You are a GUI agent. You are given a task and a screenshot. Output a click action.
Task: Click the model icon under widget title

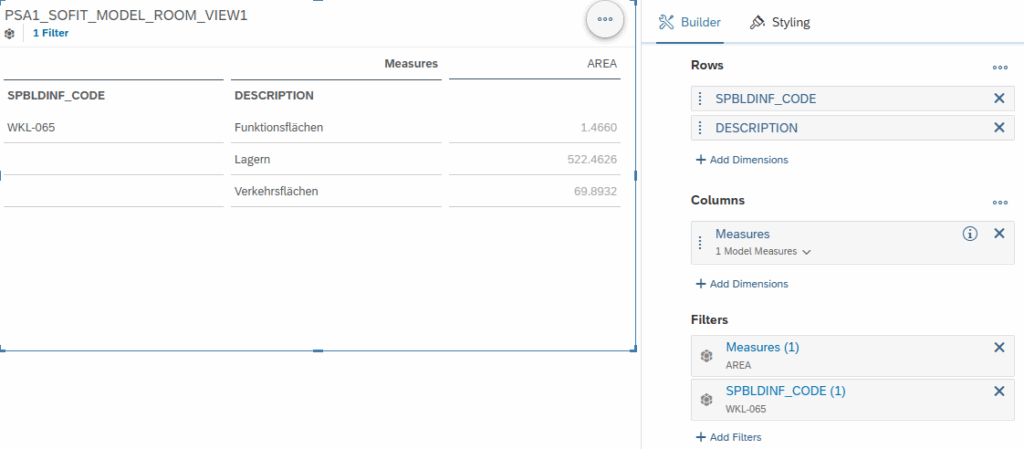click(9, 33)
